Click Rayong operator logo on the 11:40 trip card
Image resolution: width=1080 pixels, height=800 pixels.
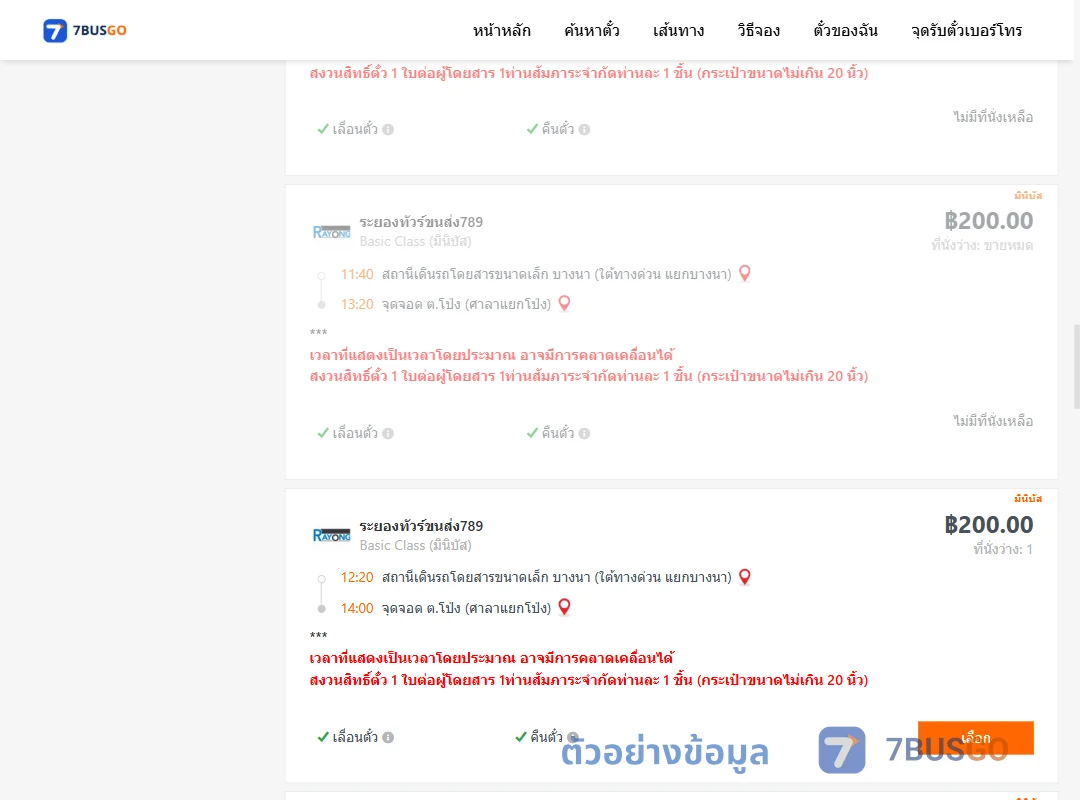[331, 232]
